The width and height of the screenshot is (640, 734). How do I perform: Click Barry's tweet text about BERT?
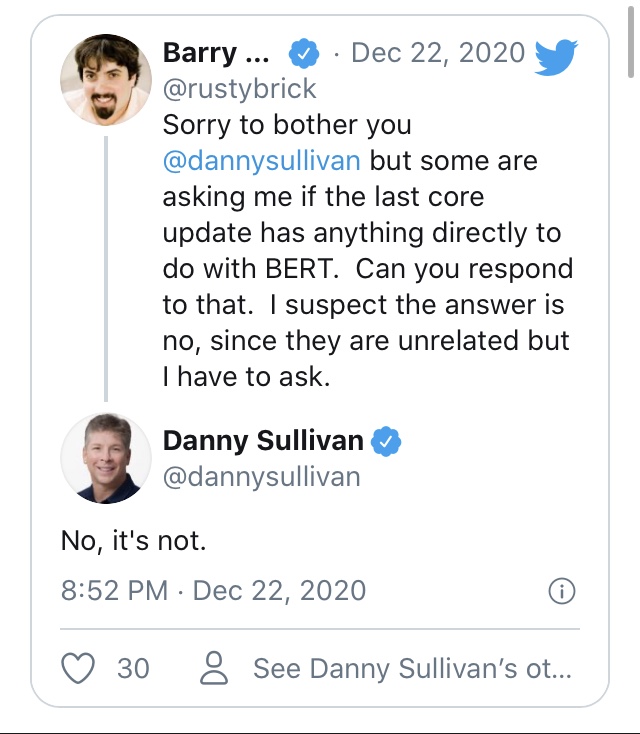click(x=367, y=252)
